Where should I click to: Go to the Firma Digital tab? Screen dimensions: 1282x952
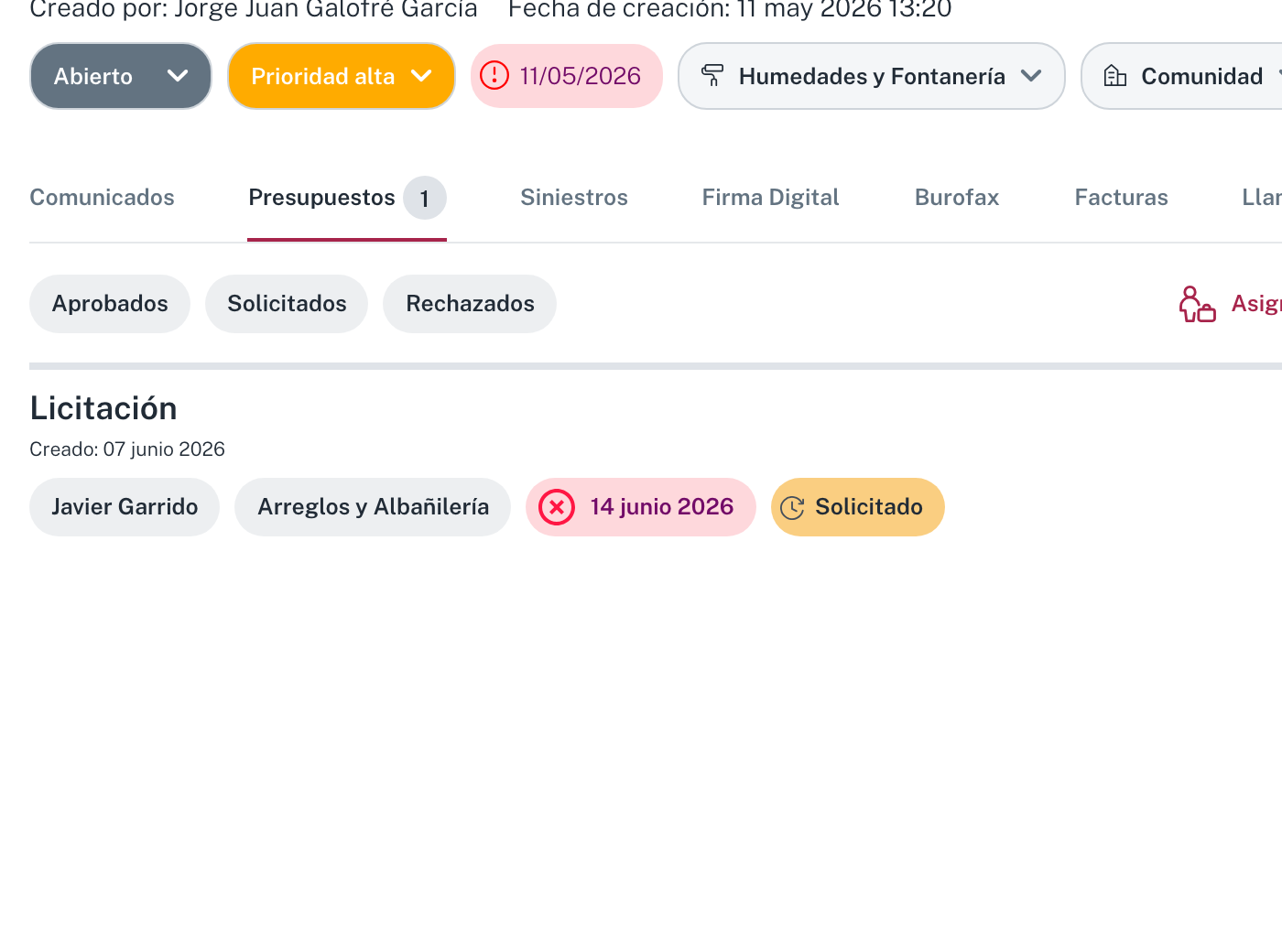771,198
